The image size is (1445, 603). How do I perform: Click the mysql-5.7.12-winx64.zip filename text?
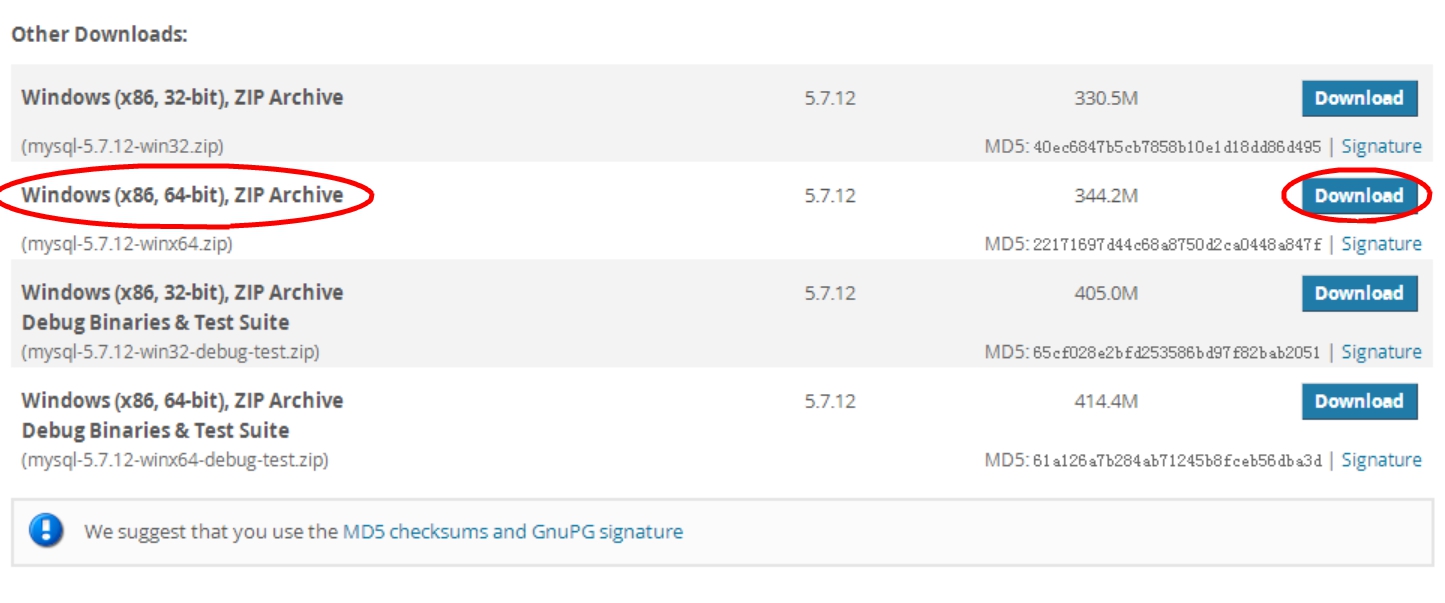[x=127, y=244]
